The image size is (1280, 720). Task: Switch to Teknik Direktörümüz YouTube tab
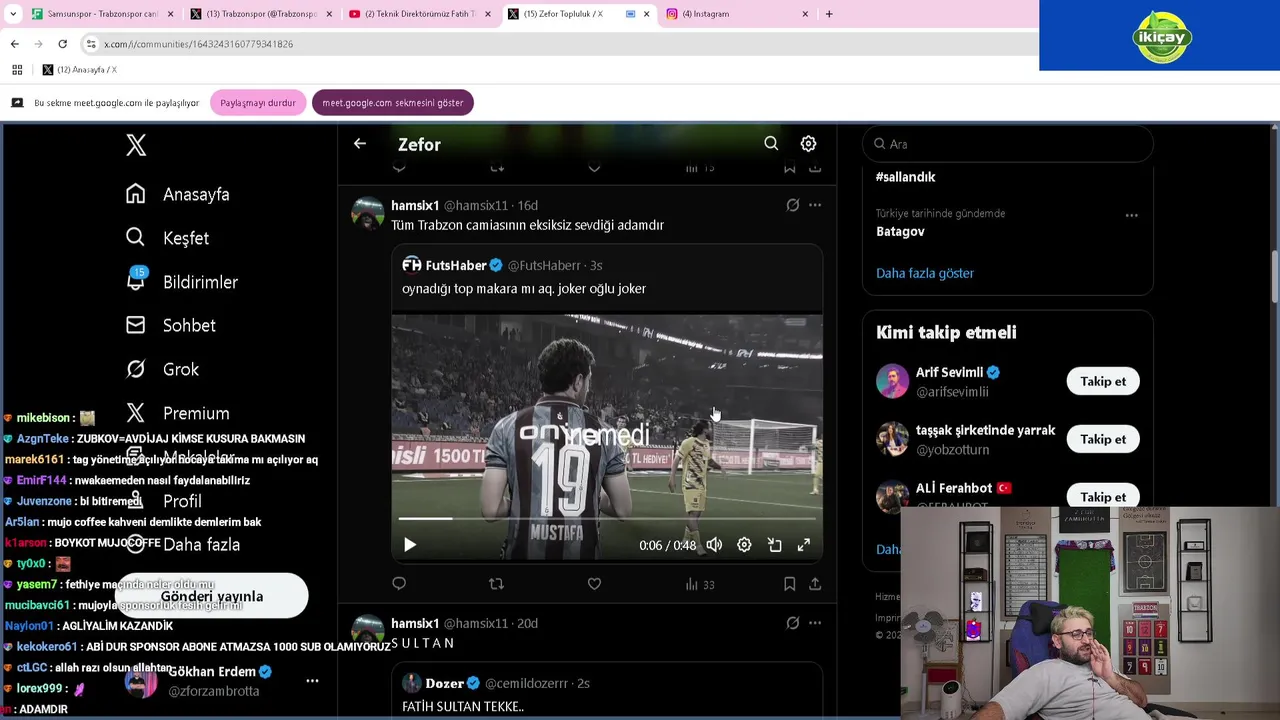point(418,14)
